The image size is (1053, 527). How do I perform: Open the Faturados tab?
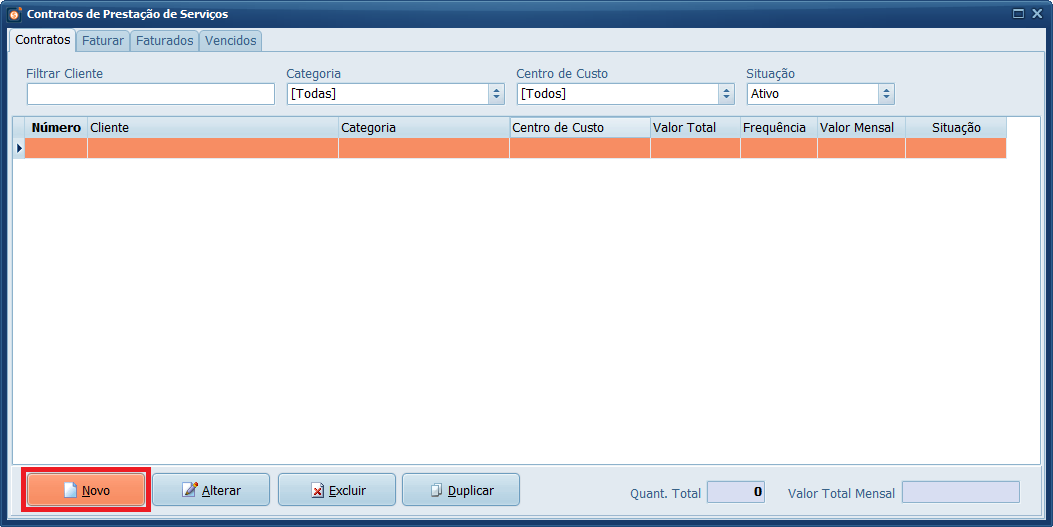(165, 41)
